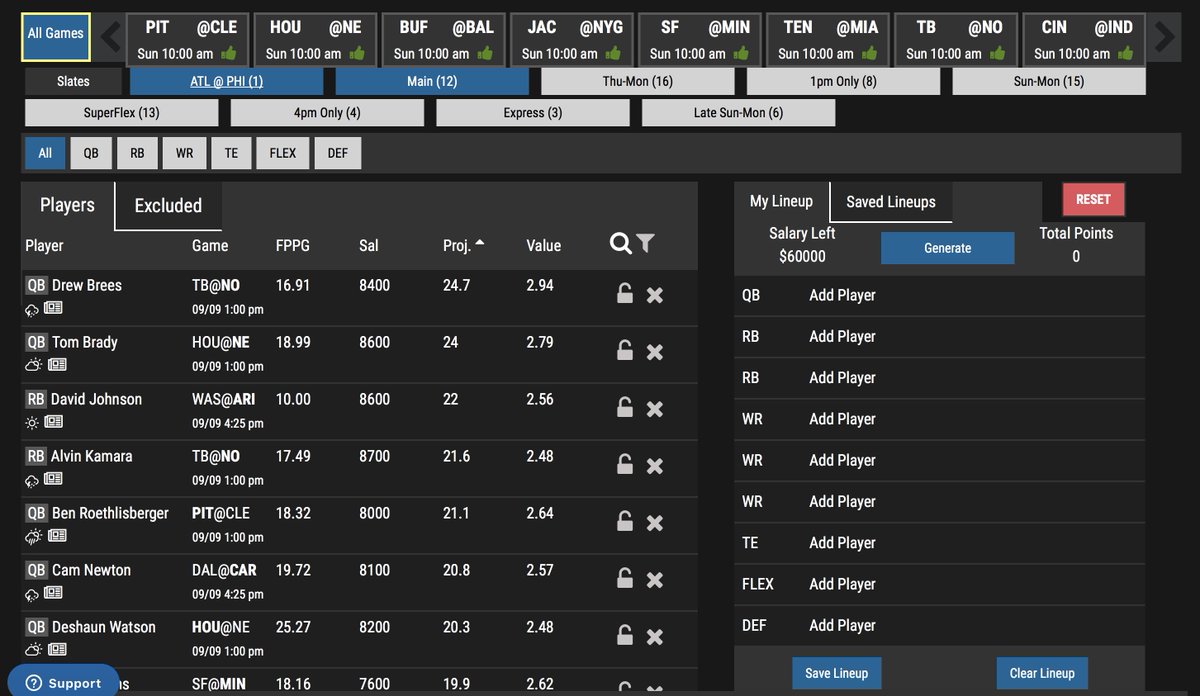Open the news icon for Ben Roethlisberger

tap(57, 536)
